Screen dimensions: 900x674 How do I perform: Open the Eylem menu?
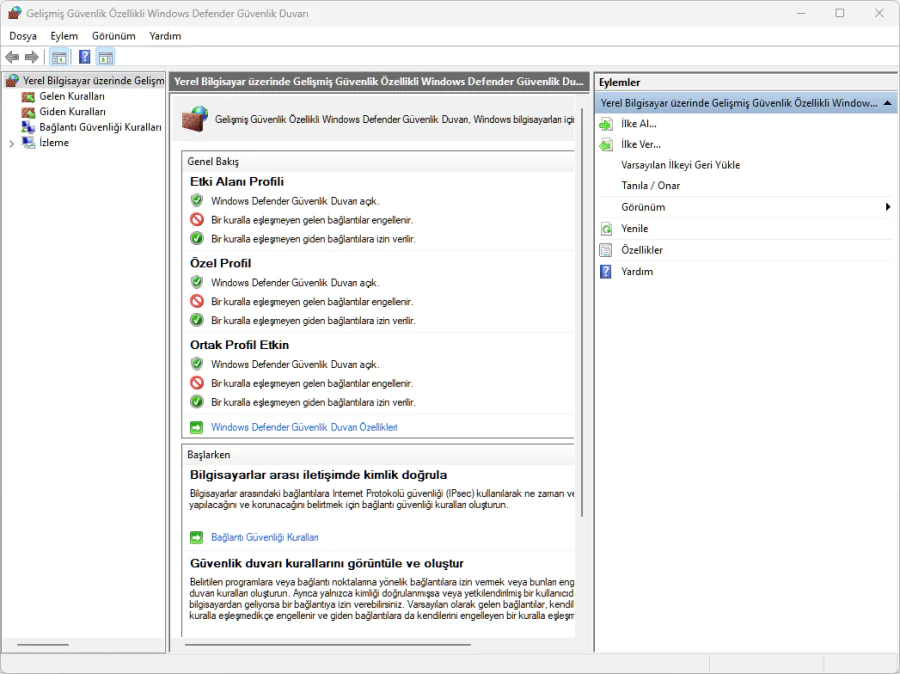(64, 36)
